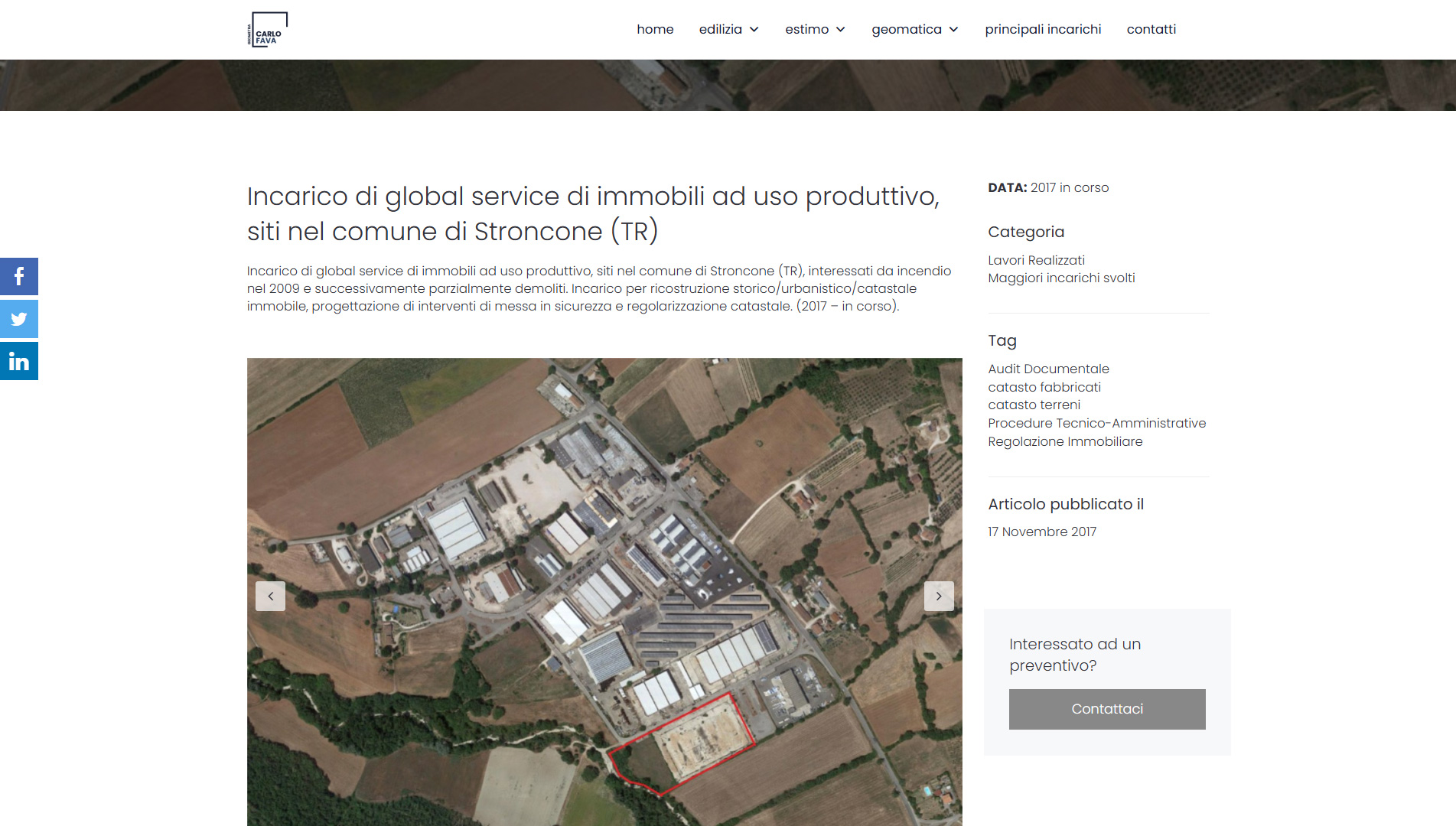Share the page on LinkedIn

coord(19,361)
